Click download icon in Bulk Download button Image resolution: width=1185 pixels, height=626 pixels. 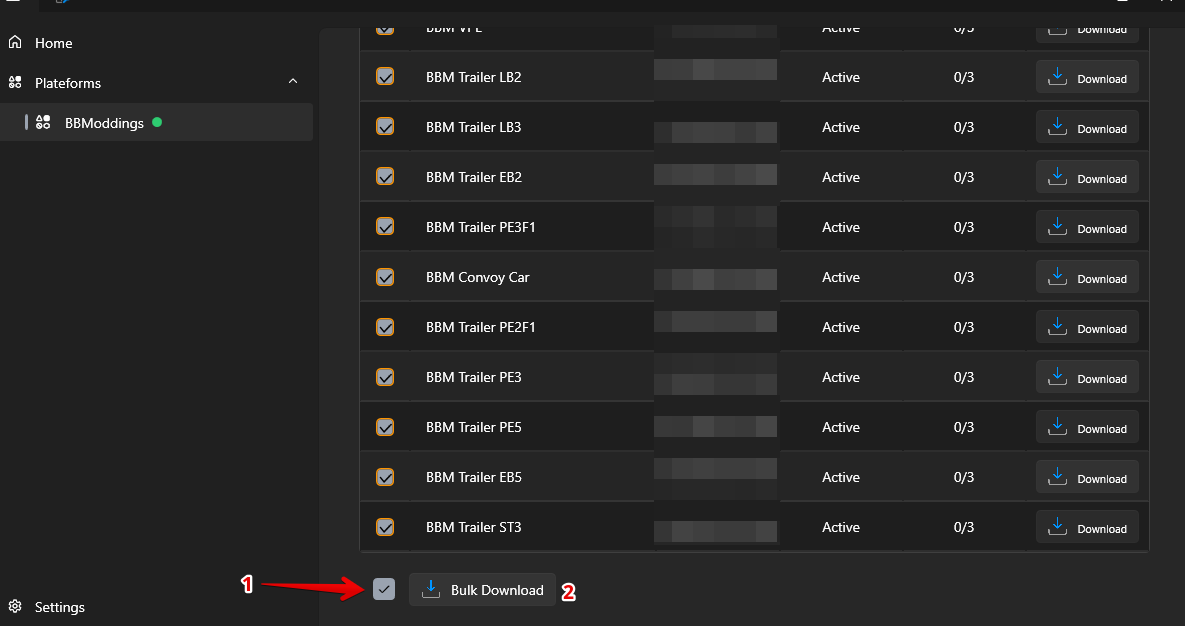(x=431, y=589)
